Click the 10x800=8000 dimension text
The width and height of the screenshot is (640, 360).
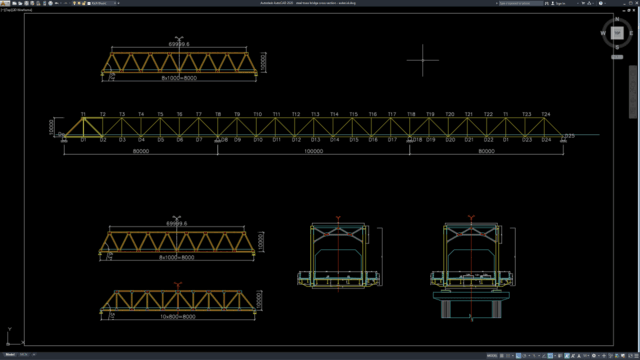coord(178,316)
